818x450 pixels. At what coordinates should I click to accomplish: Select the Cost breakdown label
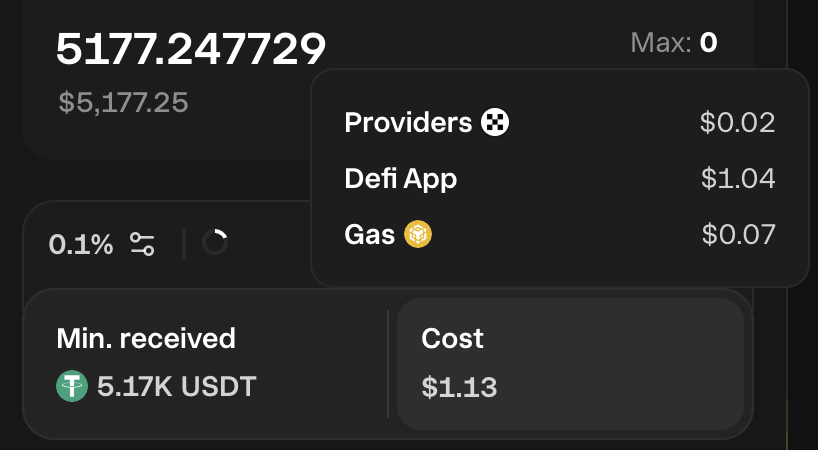coord(452,338)
